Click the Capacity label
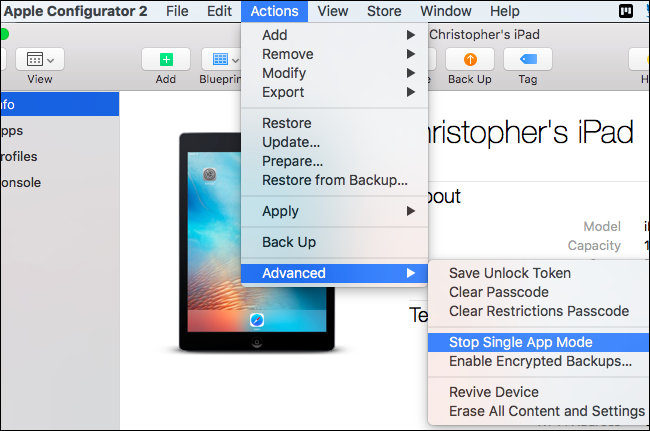The height and width of the screenshot is (431, 650). click(x=594, y=246)
